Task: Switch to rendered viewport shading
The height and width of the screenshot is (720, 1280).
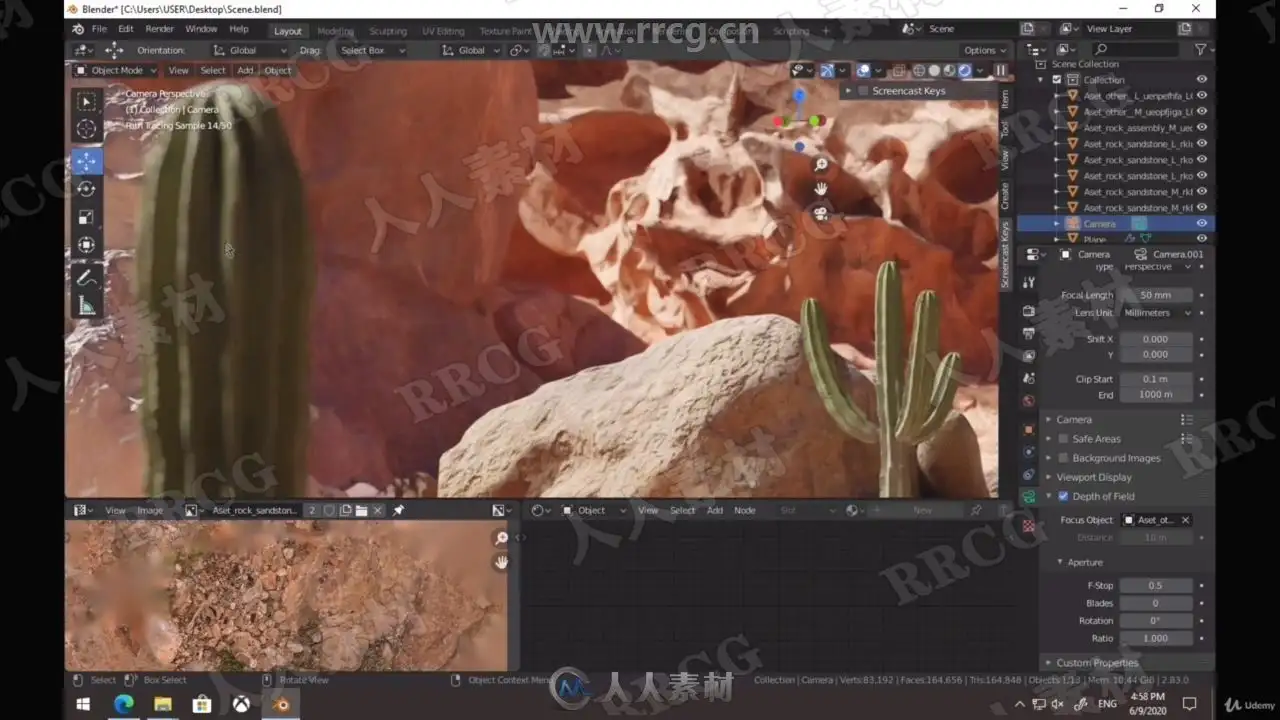Action: (965, 70)
